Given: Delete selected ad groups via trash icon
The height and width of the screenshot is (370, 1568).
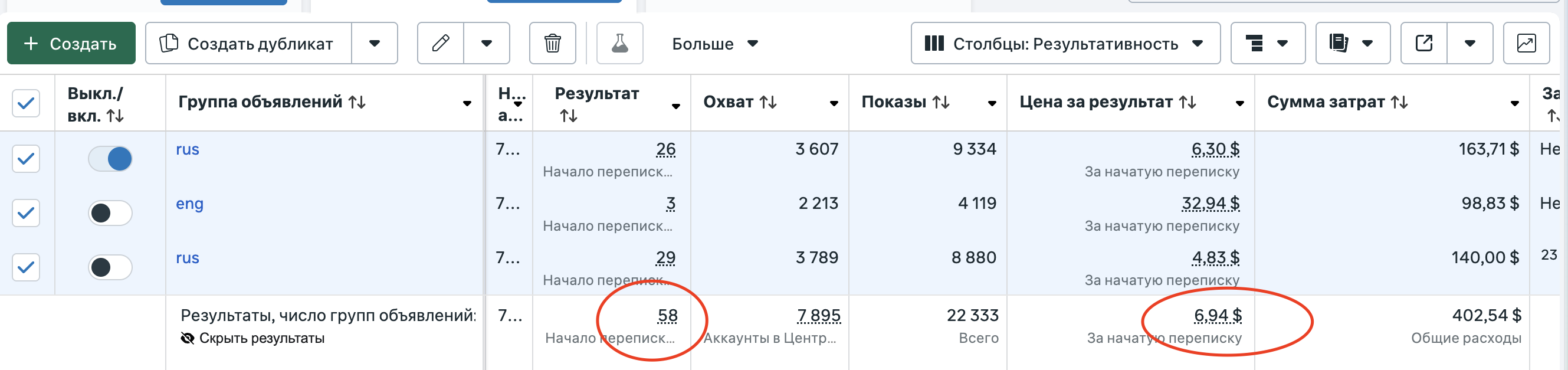Looking at the screenshot, I should (553, 43).
